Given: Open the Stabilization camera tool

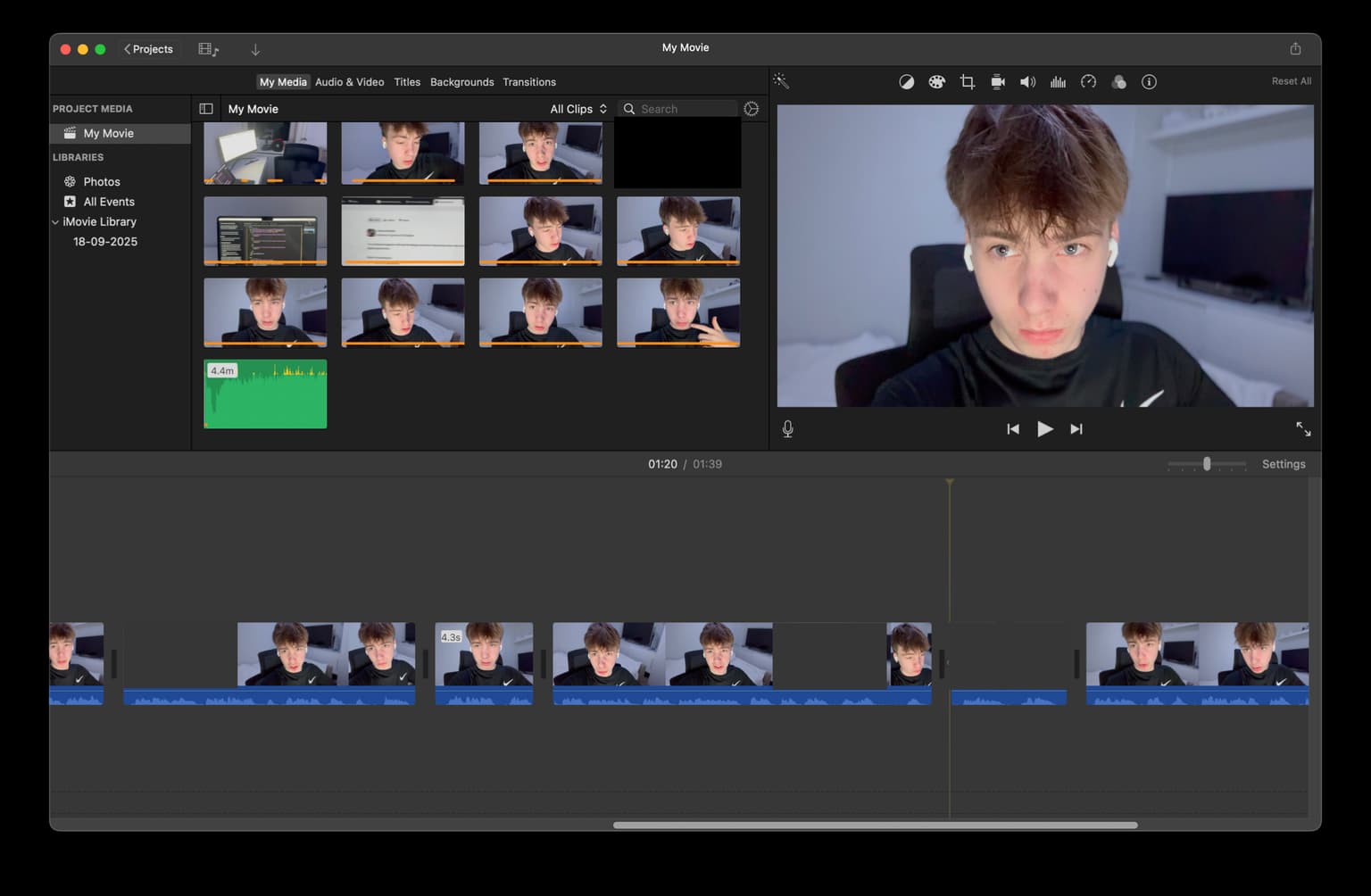Looking at the screenshot, I should tap(997, 82).
